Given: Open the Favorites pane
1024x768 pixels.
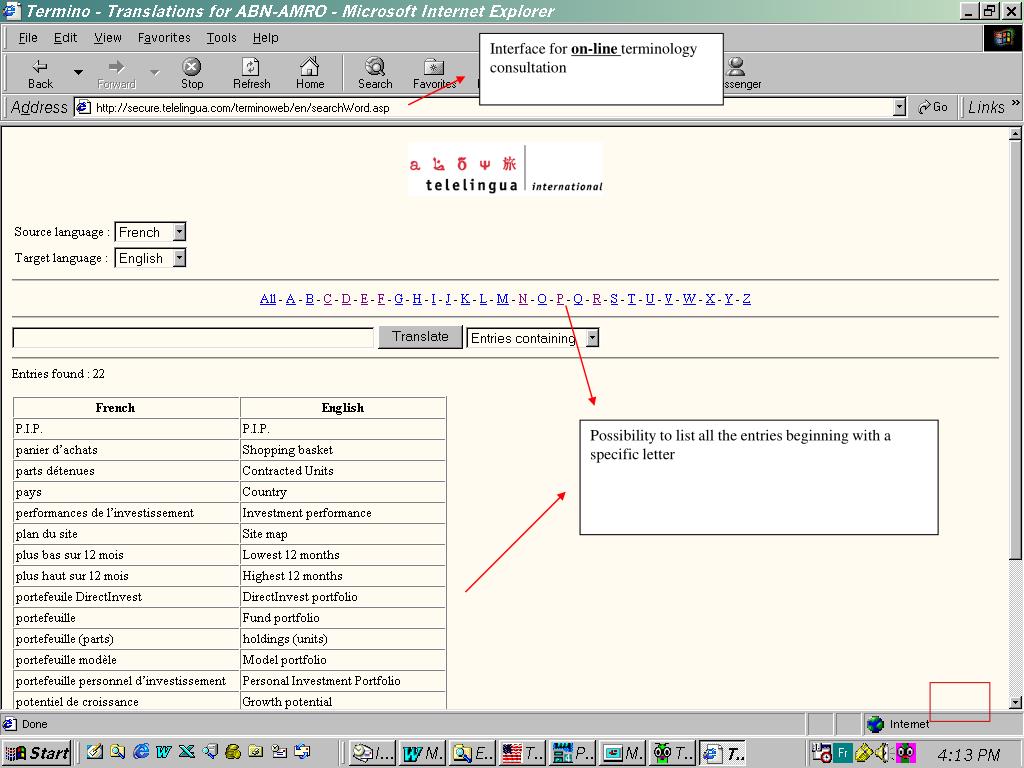Looking at the screenshot, I should click(x=434, y=73).
